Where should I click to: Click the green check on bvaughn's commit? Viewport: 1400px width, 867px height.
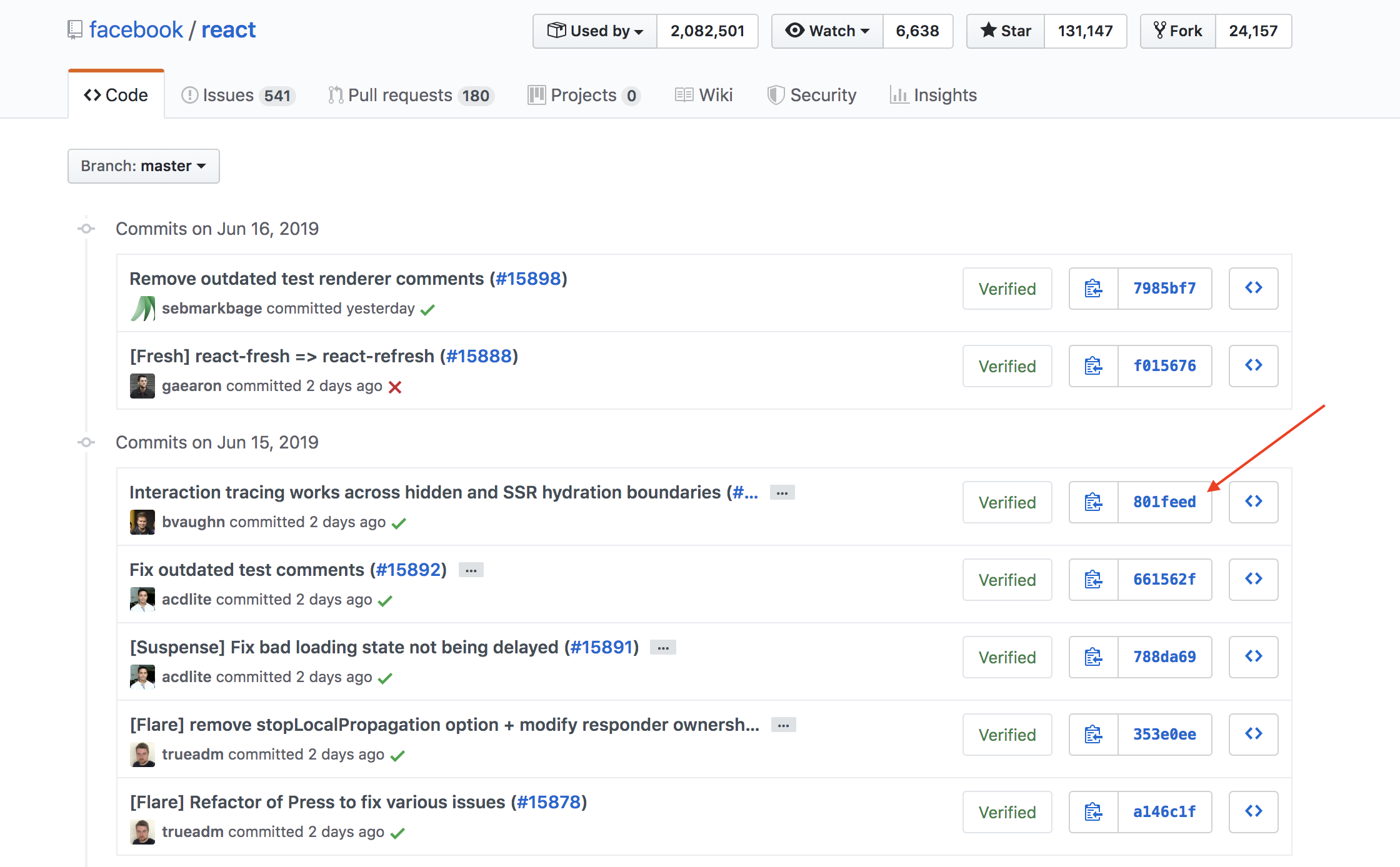pos(399,523)
